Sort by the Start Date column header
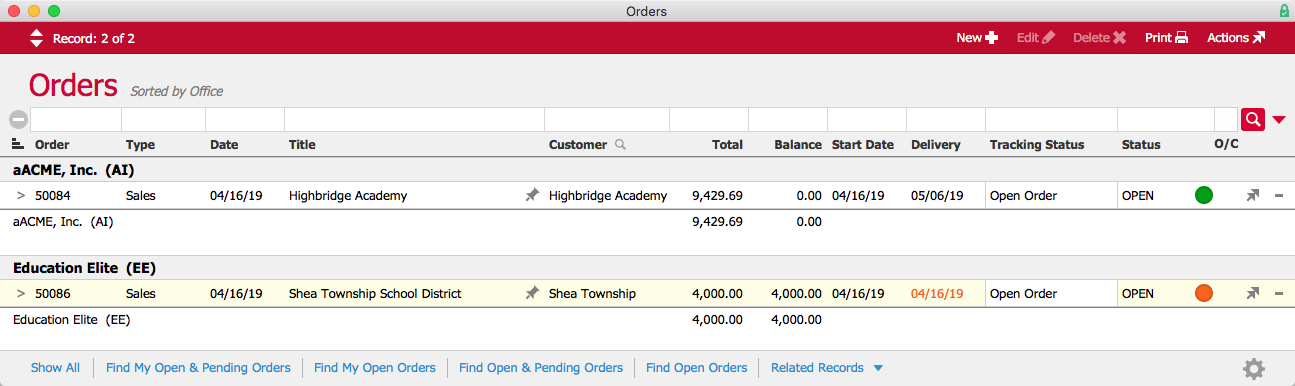 click(x=863, y=145)
